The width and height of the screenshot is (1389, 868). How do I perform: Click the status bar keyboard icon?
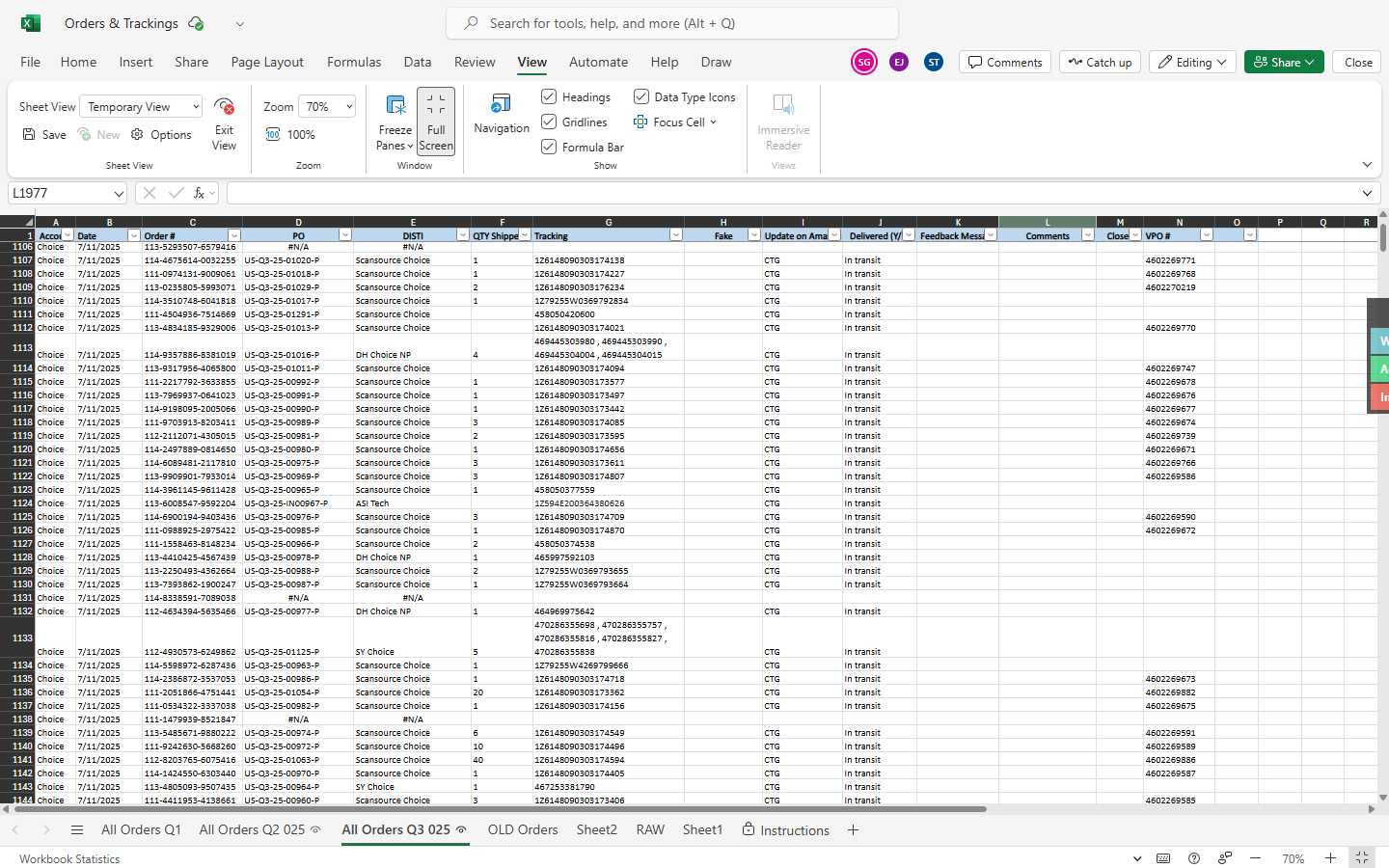(1163, 858)
